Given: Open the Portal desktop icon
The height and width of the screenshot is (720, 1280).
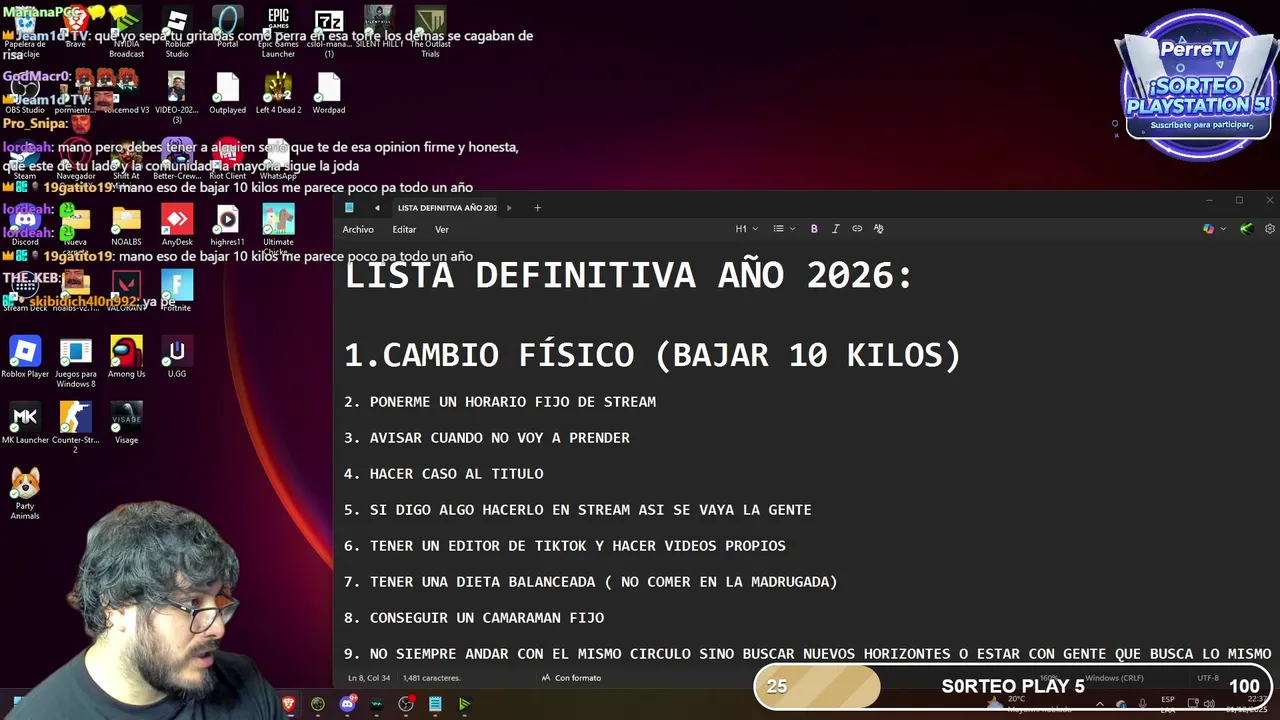Looking at the screenshot, I should (228, 28).
